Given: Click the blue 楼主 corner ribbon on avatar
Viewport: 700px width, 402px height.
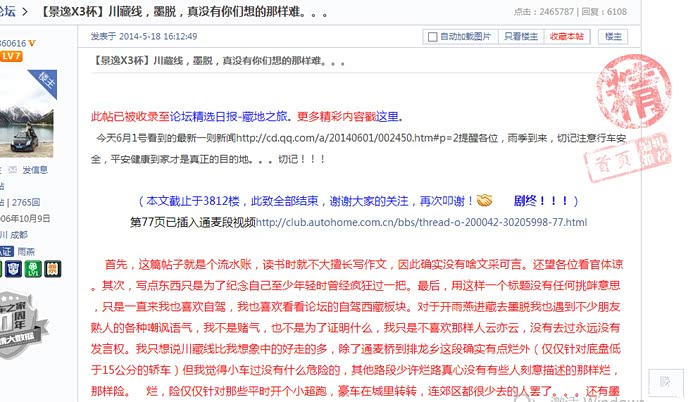Looking at the screenshot, I should point(45,77).
